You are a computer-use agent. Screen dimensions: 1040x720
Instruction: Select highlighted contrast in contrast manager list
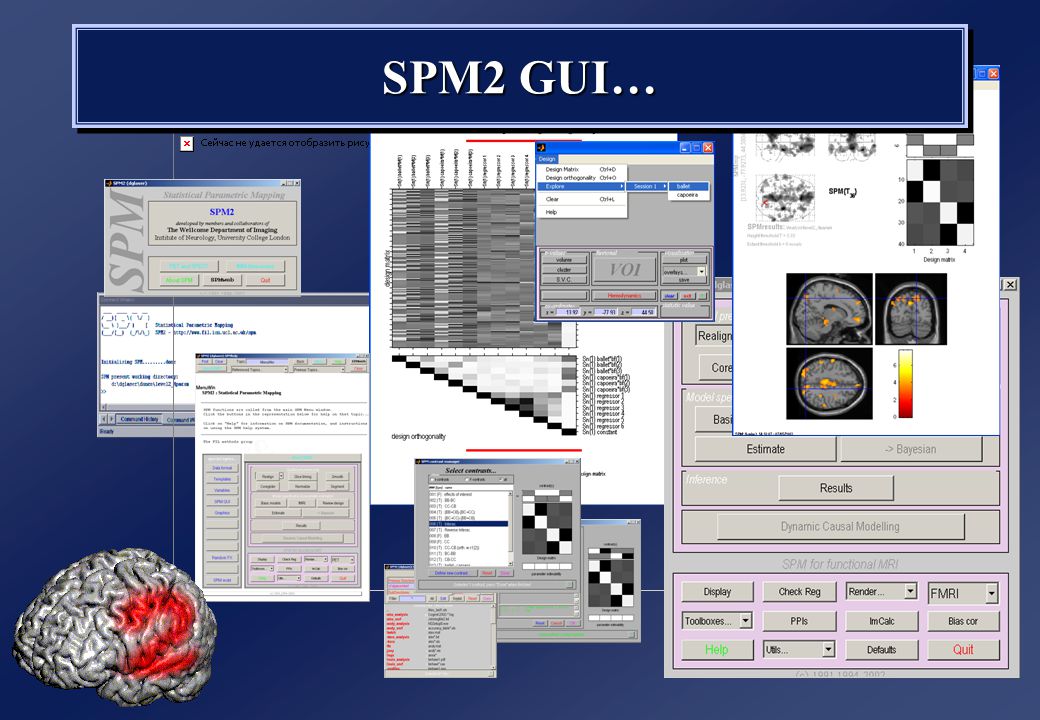pyautogui.click(x=468, y=524)
